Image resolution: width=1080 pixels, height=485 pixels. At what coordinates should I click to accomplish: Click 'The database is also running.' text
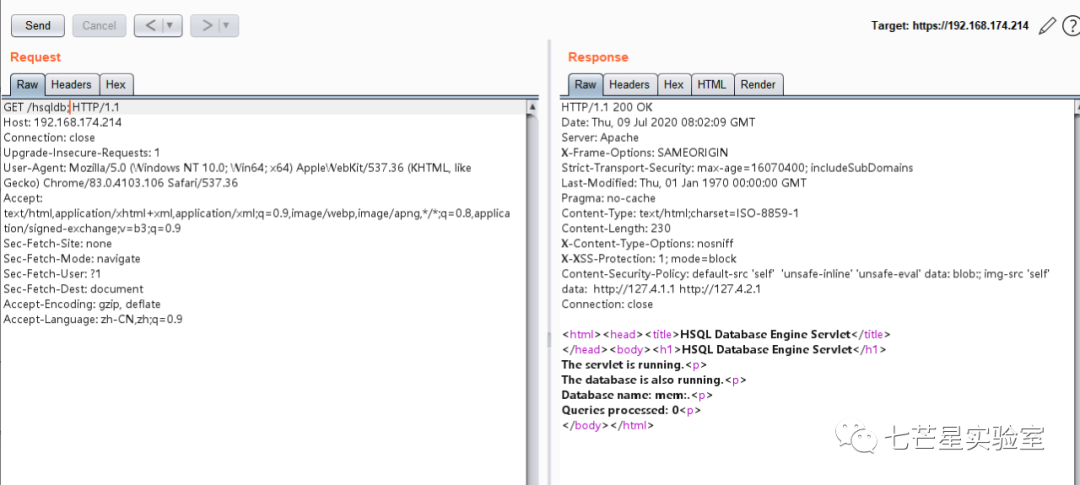pos(642,380)
